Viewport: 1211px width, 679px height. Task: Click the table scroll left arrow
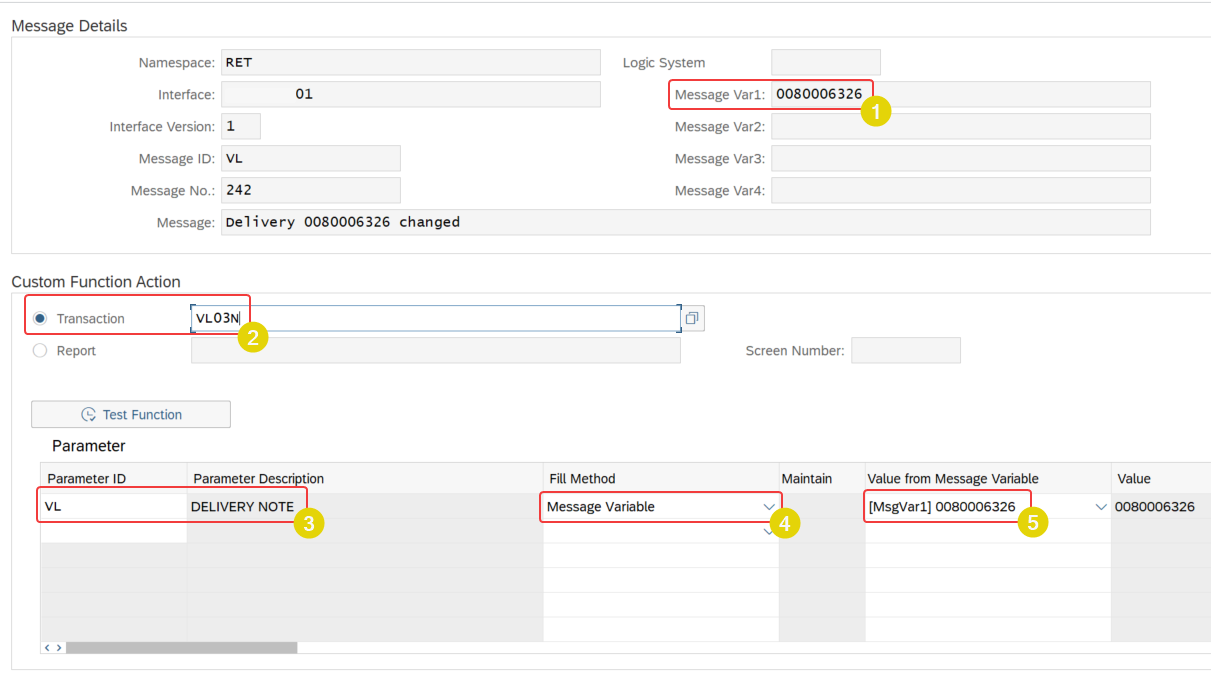click(47, 648)
